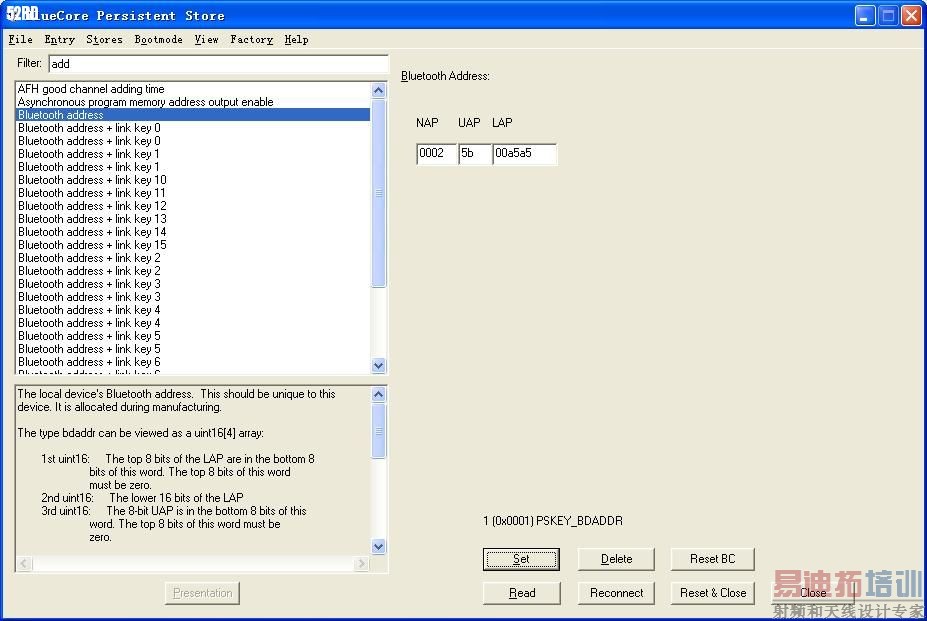
Task: Open the Help menu
Action: click(x=296, y=40)
